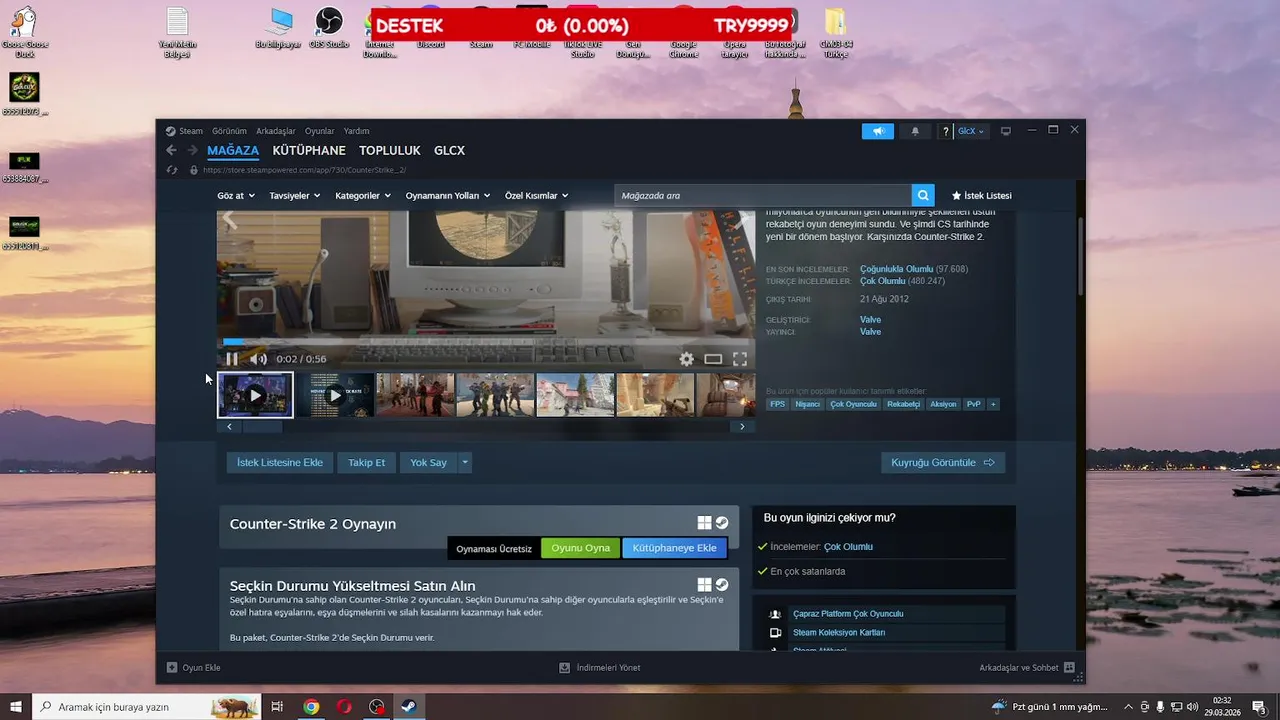Open the GlcX account dropdown

[971, 131]
